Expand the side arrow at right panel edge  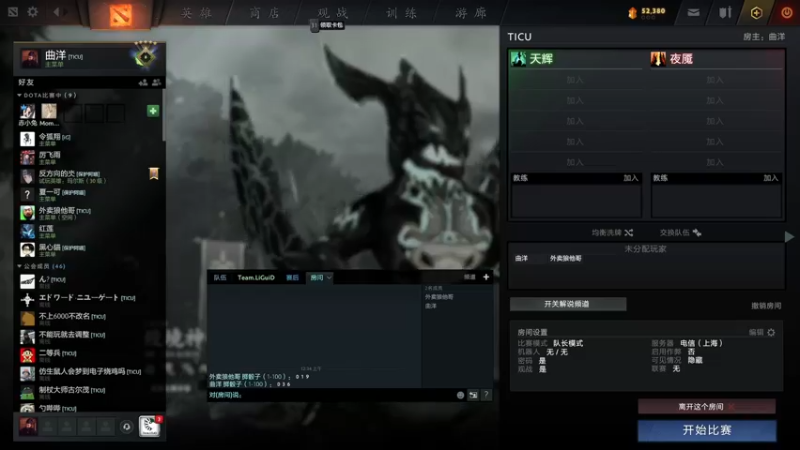point(789,236)
